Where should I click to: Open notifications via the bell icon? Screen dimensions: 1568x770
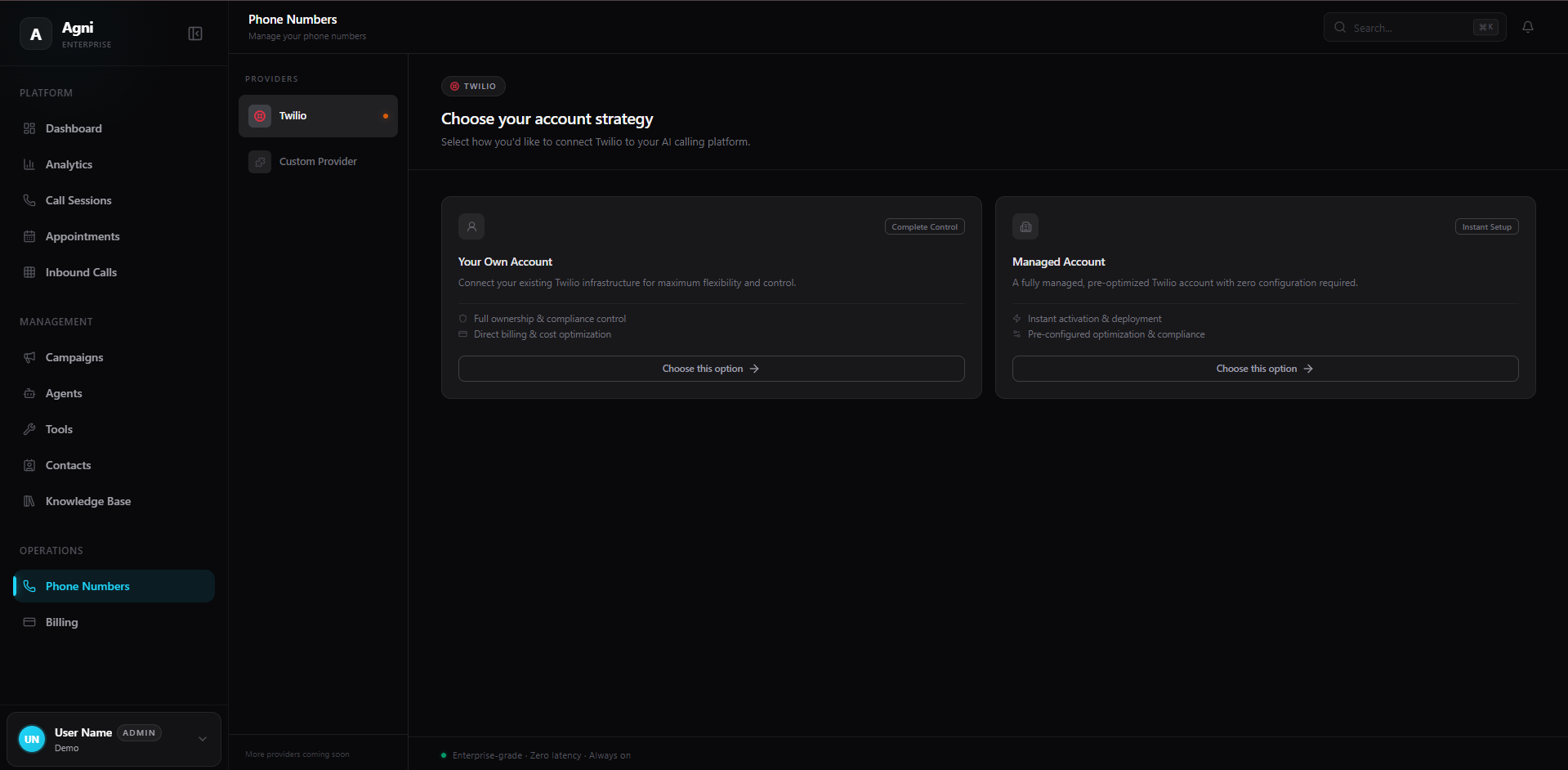[1527, 27]
